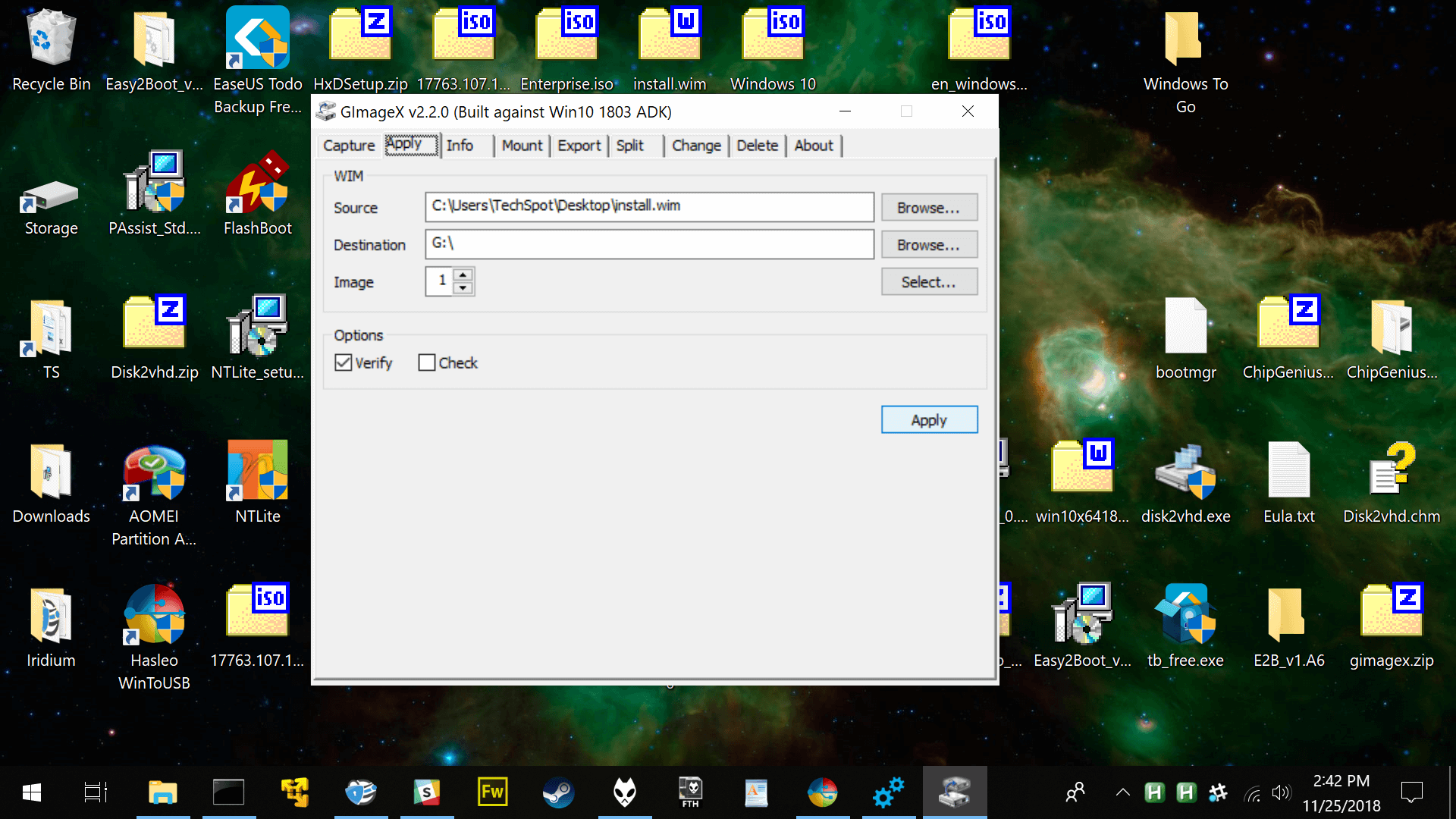Screen dimensions: 1456x819
Task: Show hidden system tray icons
Action: (1122, 792)
